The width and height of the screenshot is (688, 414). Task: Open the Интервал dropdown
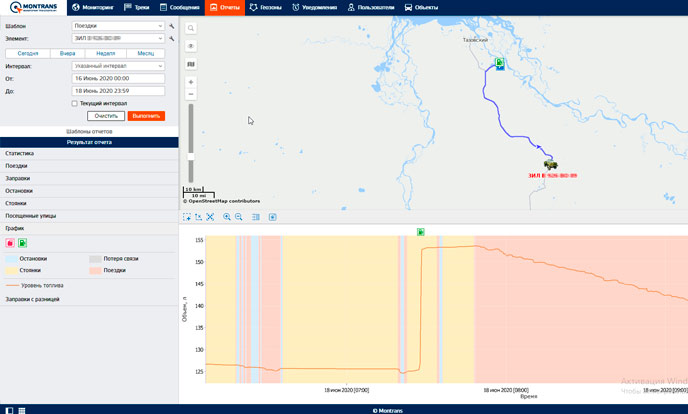[x=118, y=66]
